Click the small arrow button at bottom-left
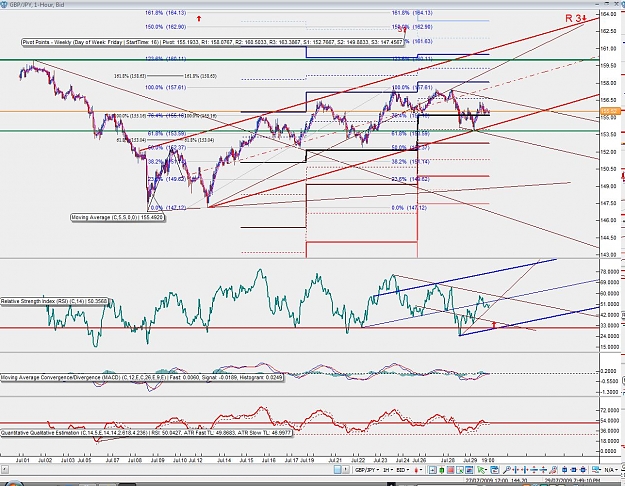The width and height of the screenshot is (625, 486). point(4,470)
